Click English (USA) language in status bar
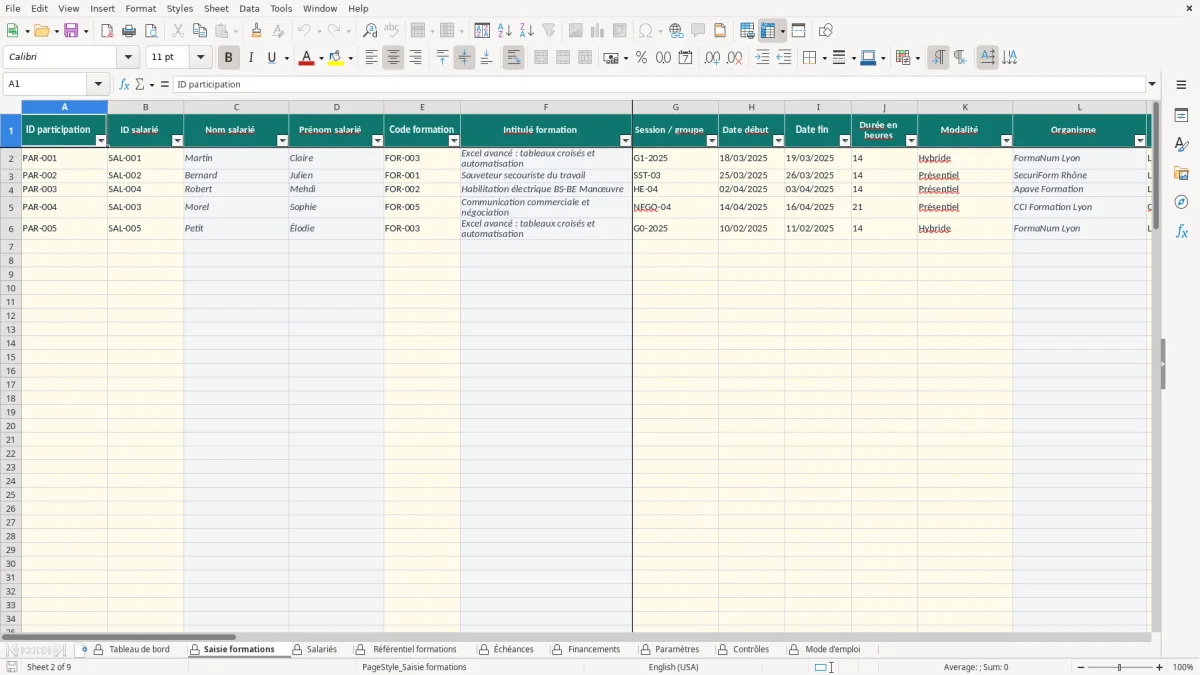1200x675 pixels. click(674, 667)
